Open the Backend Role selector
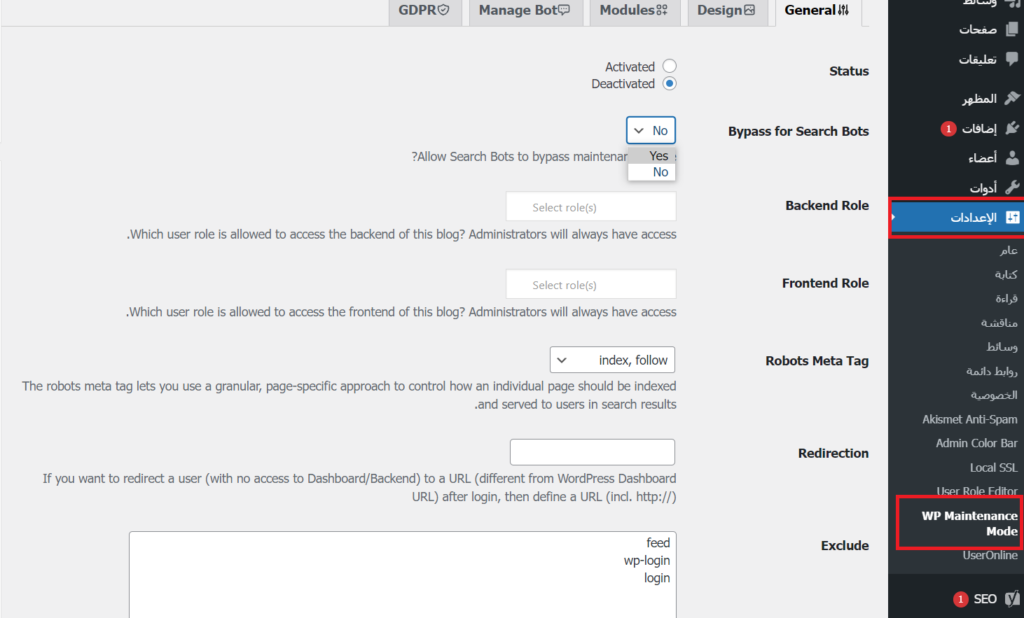The width and height of the screenshot is (1024, 618). coord(591,207)
